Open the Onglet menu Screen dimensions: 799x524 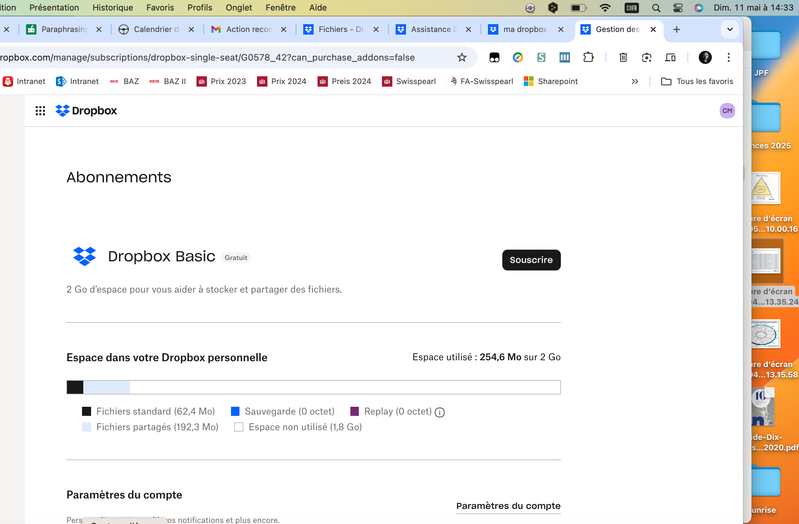(239, 8)
